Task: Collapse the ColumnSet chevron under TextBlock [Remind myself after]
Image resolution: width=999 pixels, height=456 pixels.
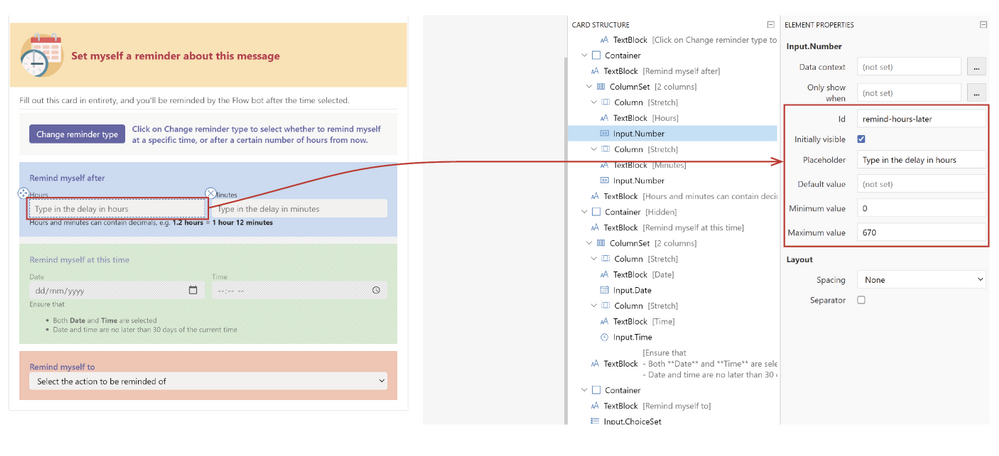Action: (589, 87)
